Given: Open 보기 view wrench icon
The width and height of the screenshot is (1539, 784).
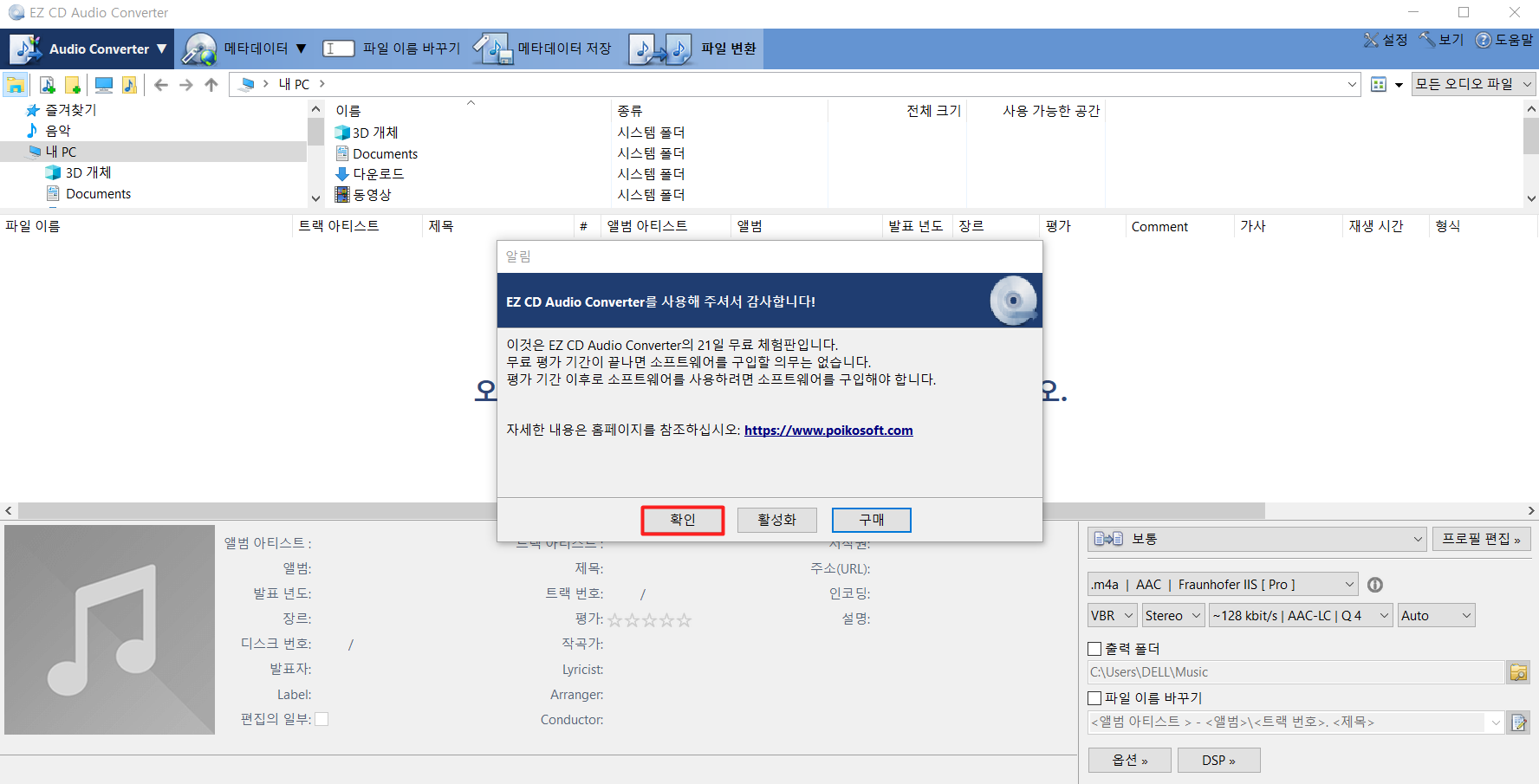Looking at the screenshot, I should pyautogui.click(x=1427, y=40).
